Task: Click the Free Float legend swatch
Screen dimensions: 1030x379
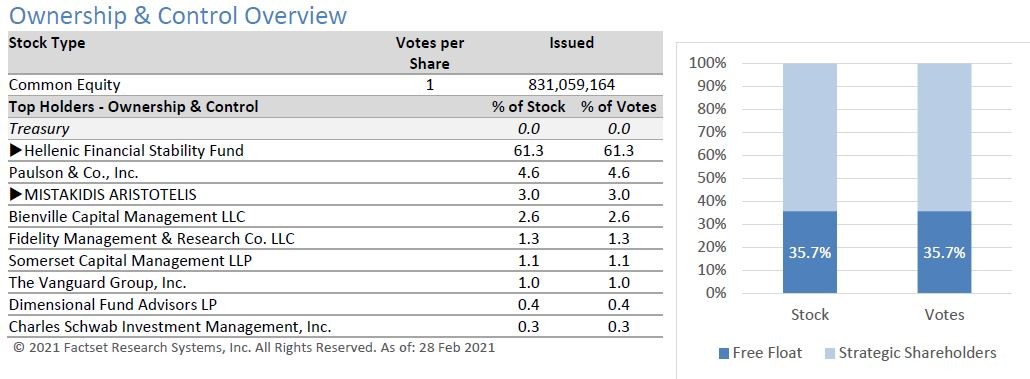Action: point(723,353)
